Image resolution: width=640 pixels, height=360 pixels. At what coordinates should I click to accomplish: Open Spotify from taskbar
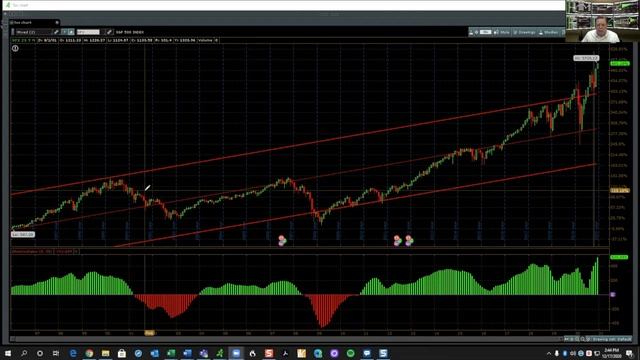coord(351,353)
